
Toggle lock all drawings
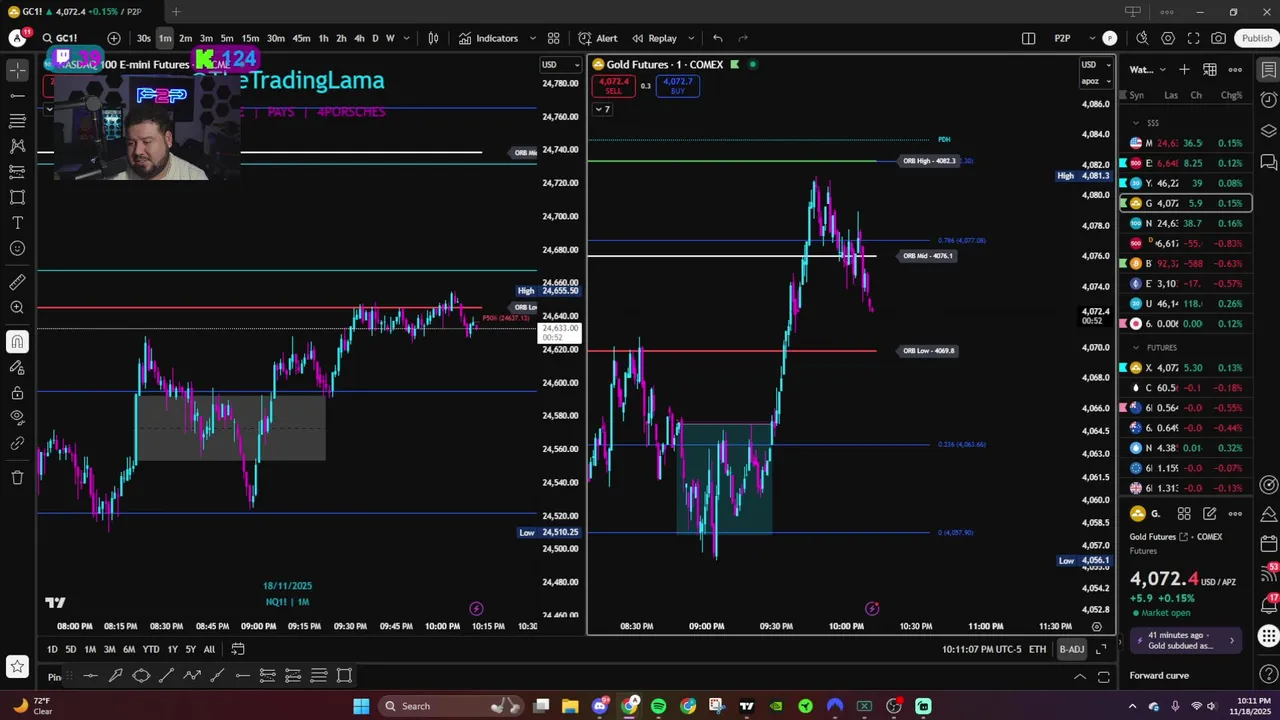pyautogui.click(x=17, y=392)
